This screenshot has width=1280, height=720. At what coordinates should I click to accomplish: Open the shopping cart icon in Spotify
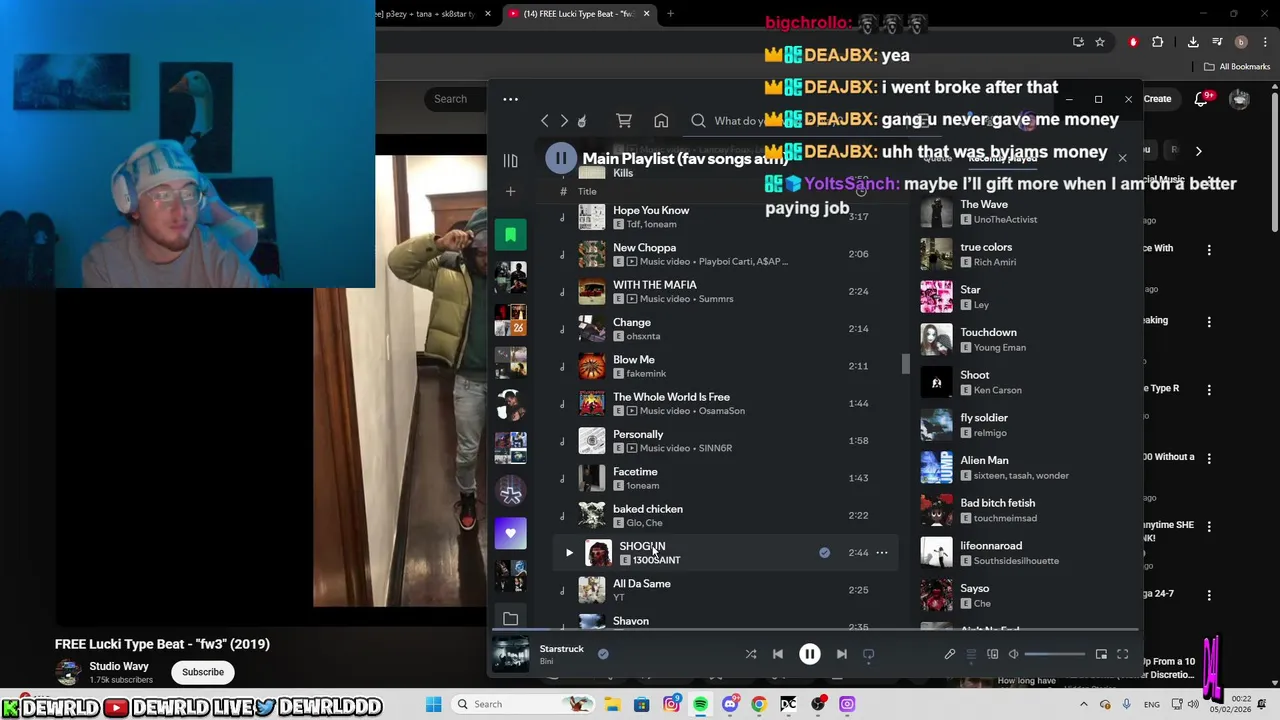[624, 121]
